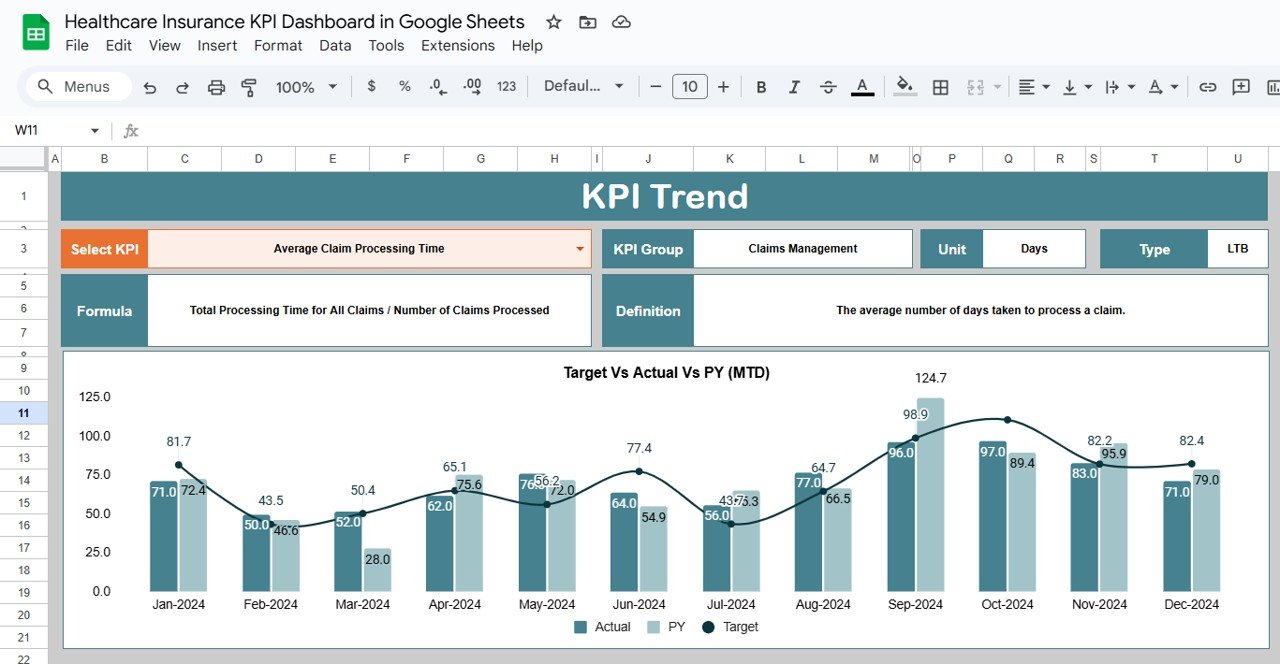Image resolution: width=1280 pixels, height=664 pixels.
Task: Open the Fill color bucket
Action: pyautogui.click(x=905, y=86)
